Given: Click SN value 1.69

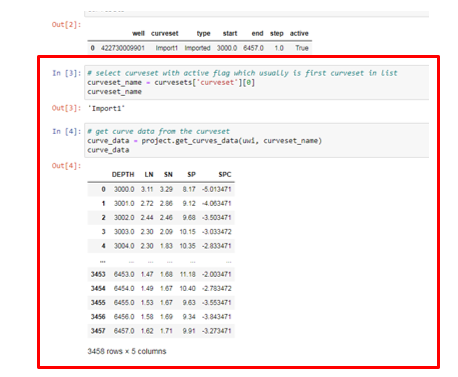Looking at the screenshot, I should click(166, 317).
